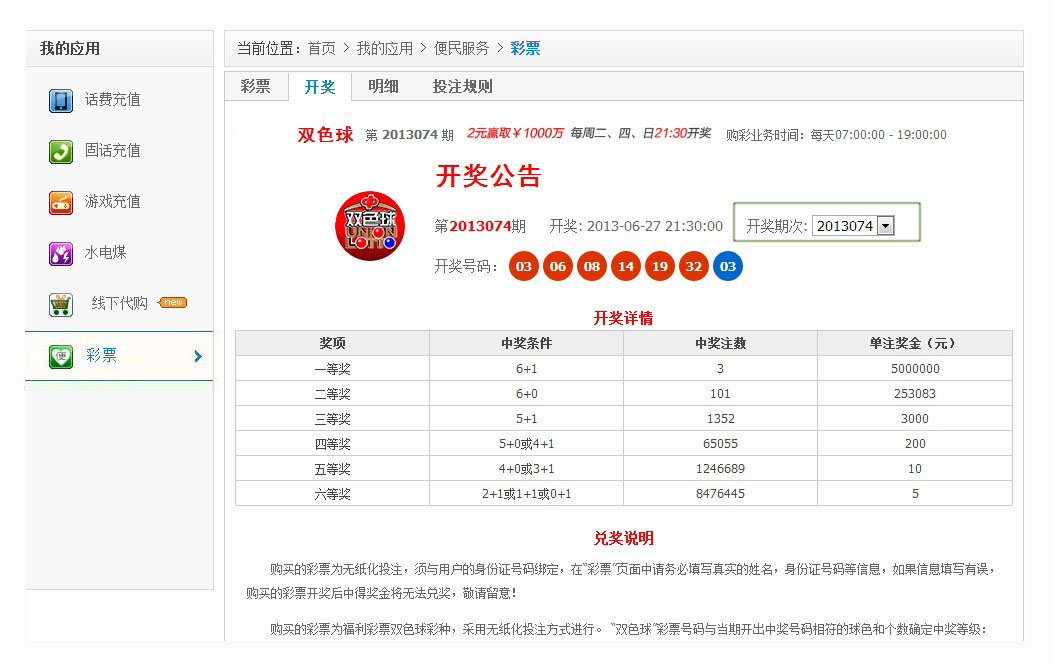
Task: Click red ball number 06
Action: click(558, 266)
